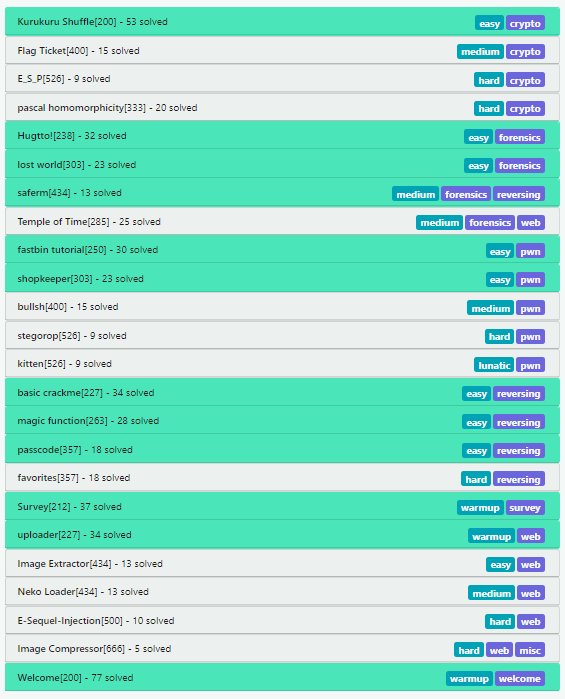Open the Hugtto! challenge
This screenshot has height=699, width=565.
(282, 136)
